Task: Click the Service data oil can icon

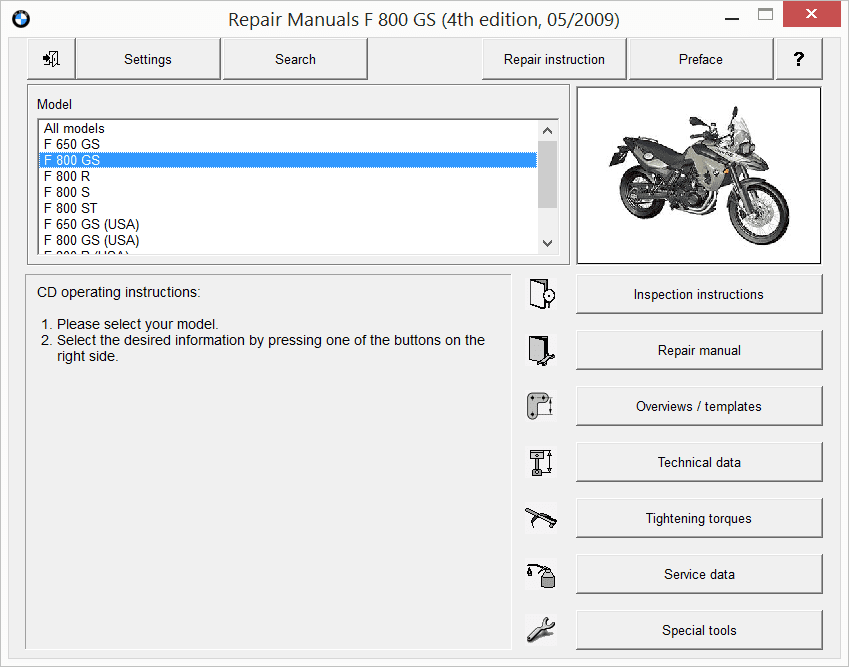Action: [x=540, y=574]
